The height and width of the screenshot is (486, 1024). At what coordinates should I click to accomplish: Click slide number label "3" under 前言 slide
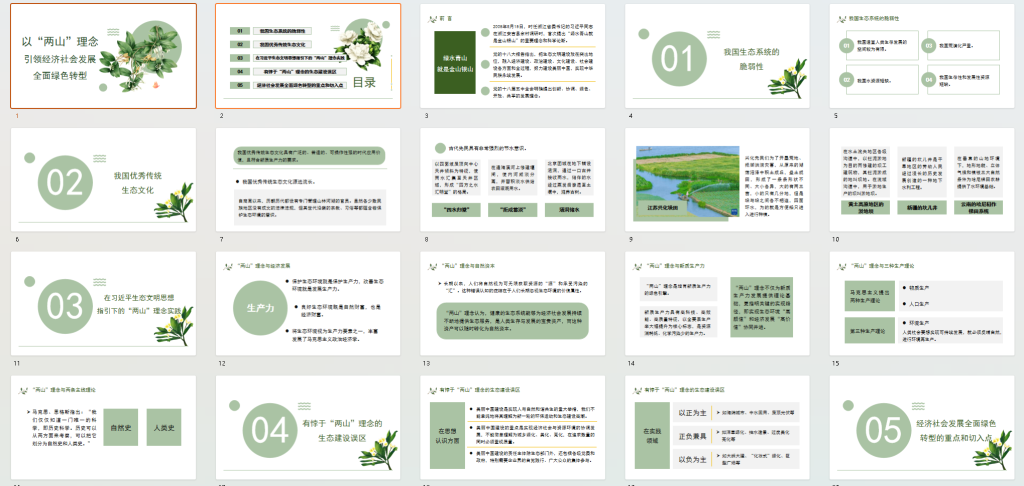coord(426,116)
